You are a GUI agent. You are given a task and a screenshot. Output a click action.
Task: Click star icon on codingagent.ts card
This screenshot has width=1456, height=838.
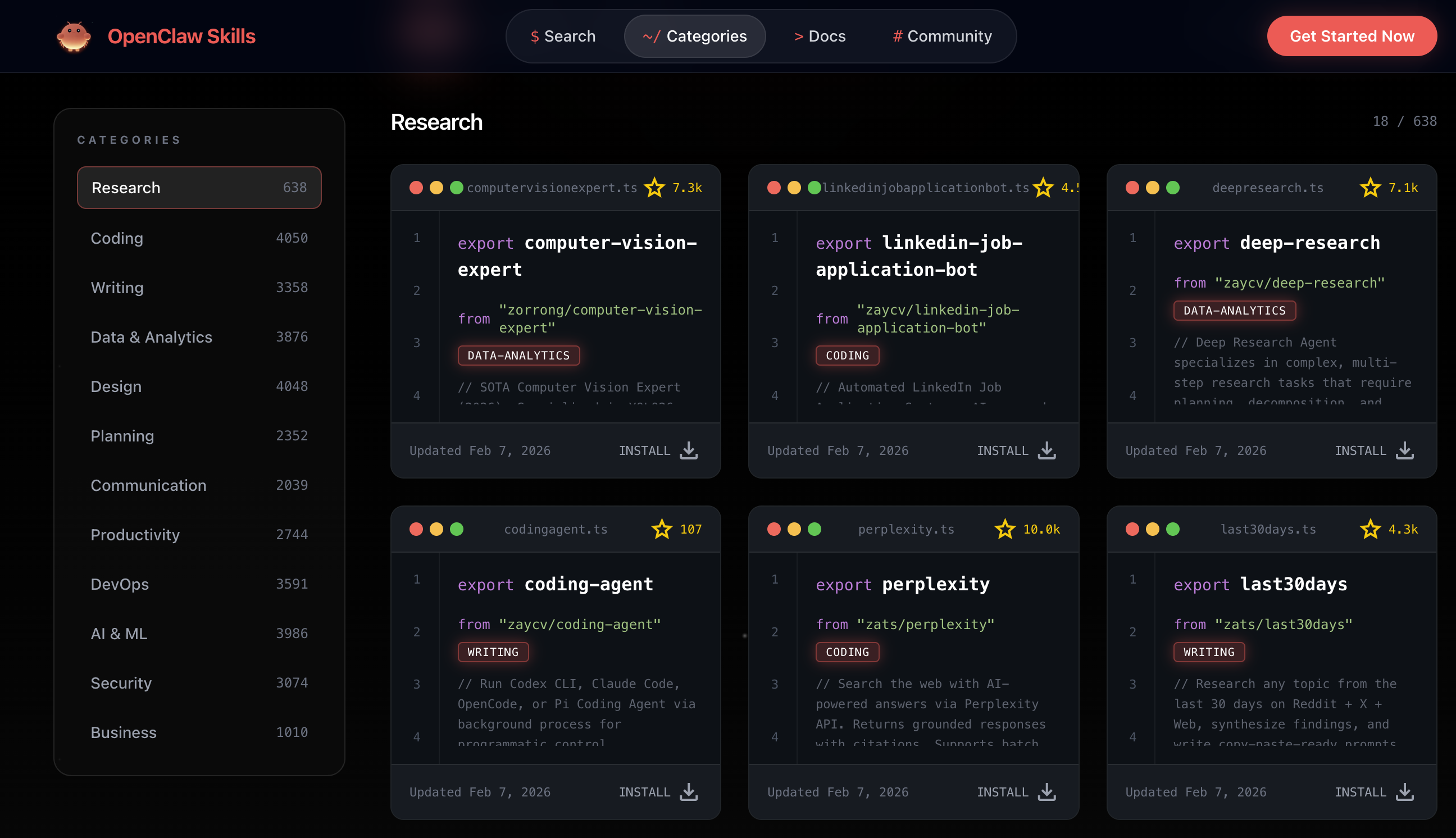(x=662, y=529)
